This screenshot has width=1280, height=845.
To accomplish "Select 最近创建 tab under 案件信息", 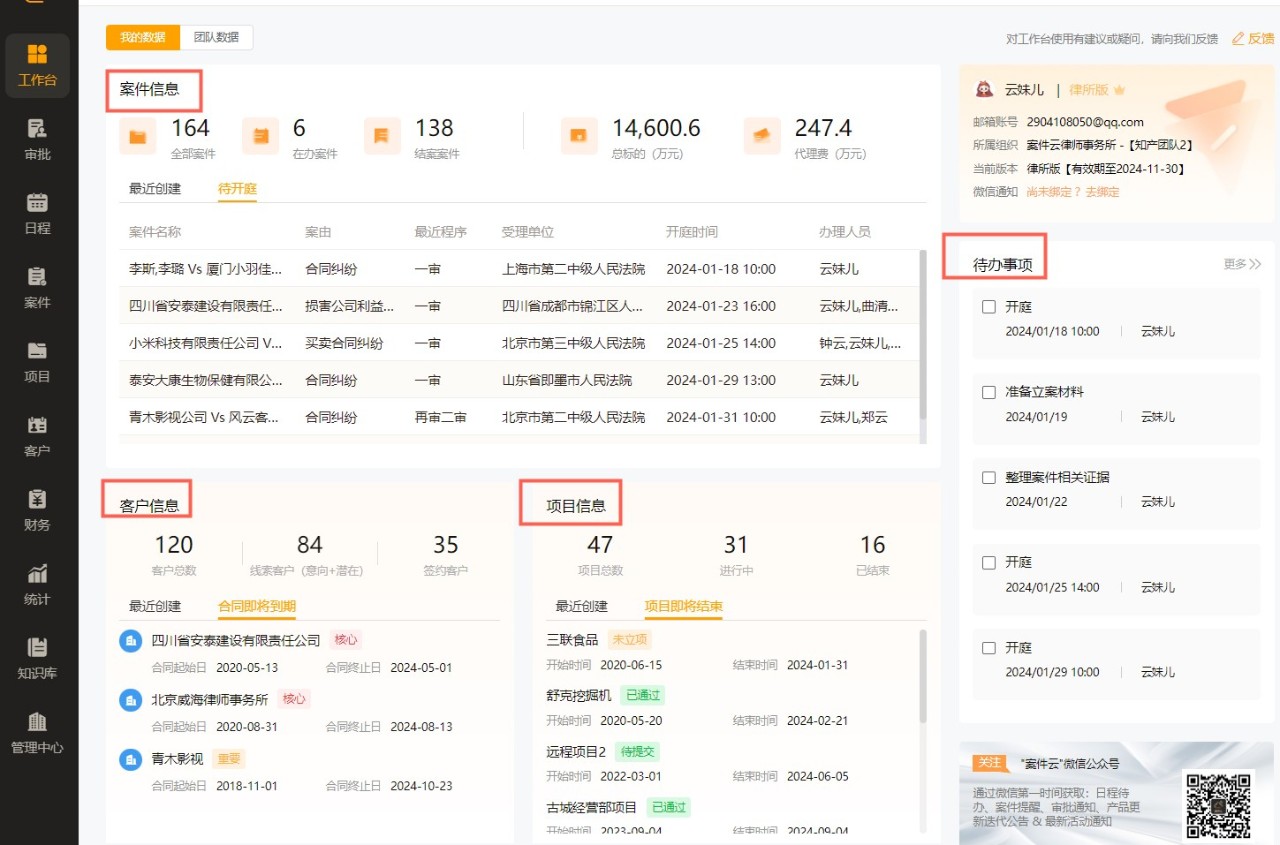I will (x=155, y=188).
